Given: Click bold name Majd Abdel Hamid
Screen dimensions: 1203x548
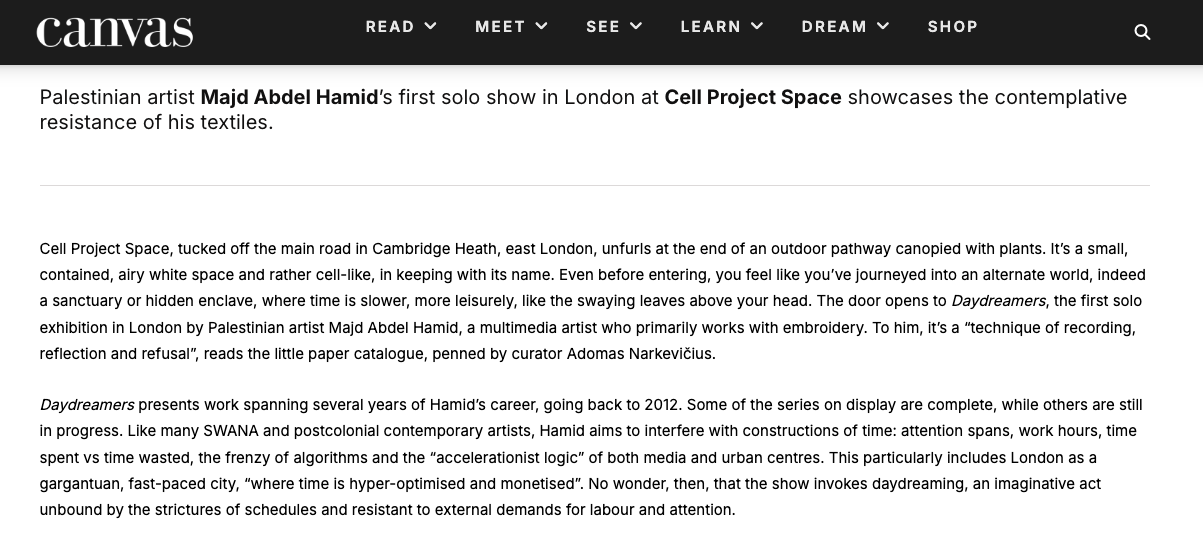Looking at the screenshot, I should click(x=289, y=97).
